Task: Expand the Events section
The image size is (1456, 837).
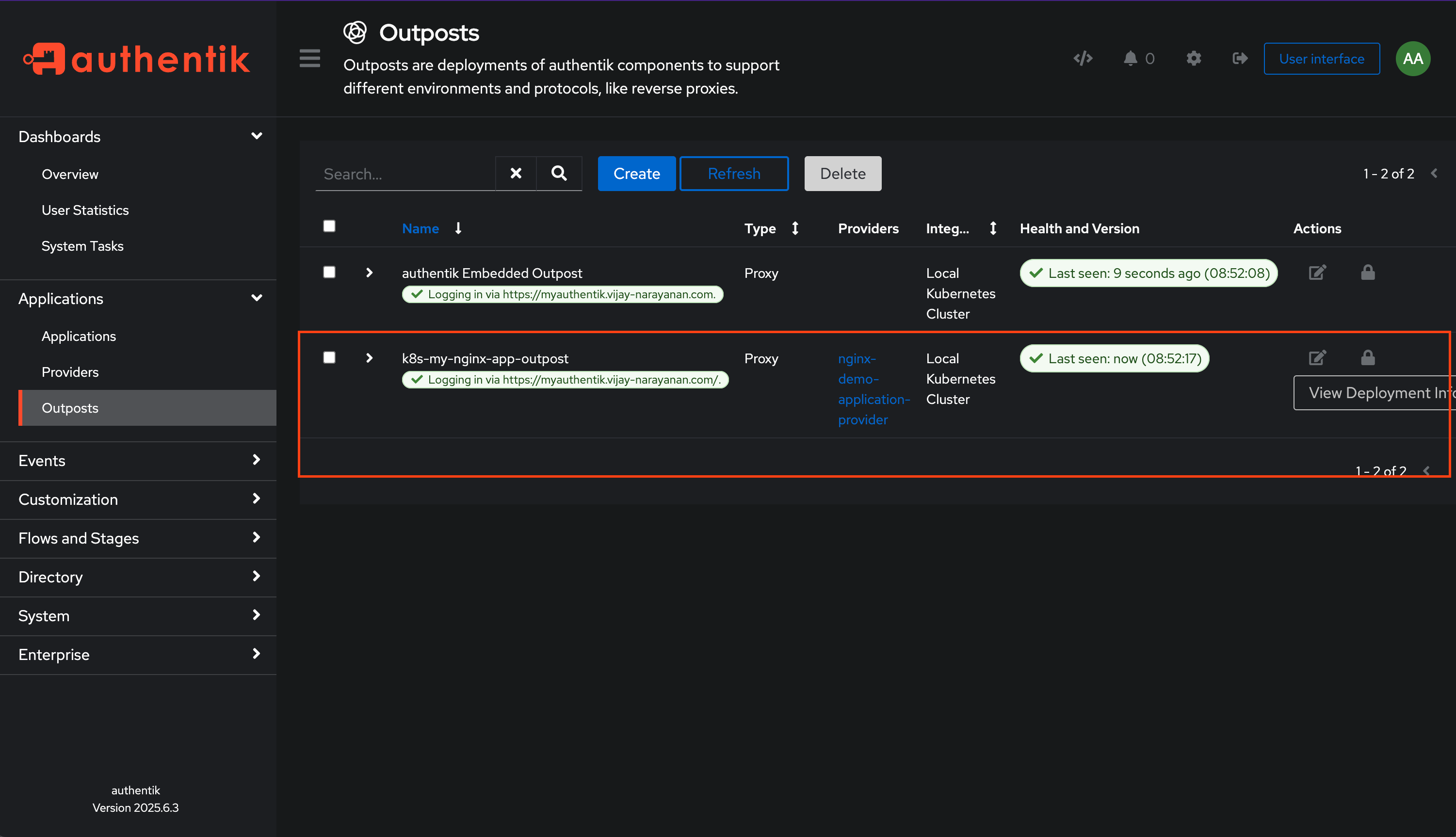Action: [x=138, y=461]
